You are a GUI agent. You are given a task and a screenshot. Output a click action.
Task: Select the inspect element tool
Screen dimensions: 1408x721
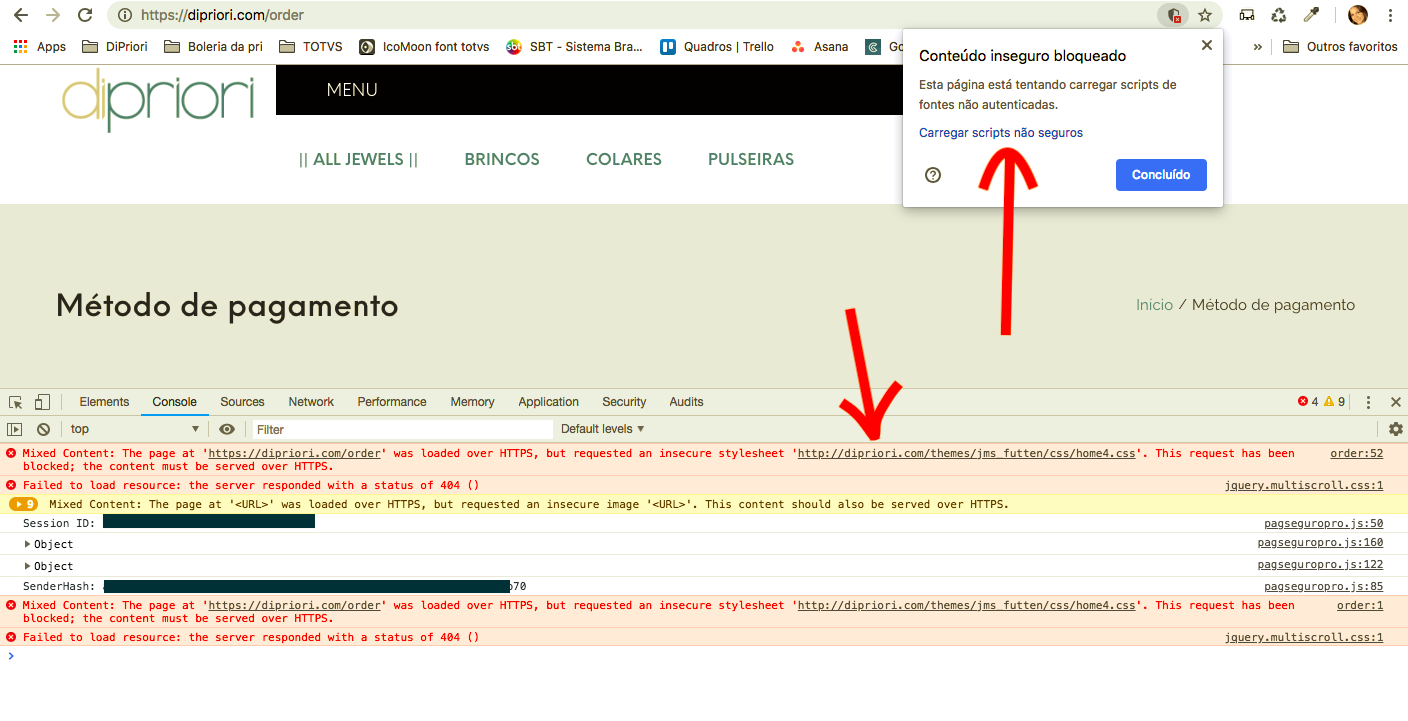coord(16,402)
